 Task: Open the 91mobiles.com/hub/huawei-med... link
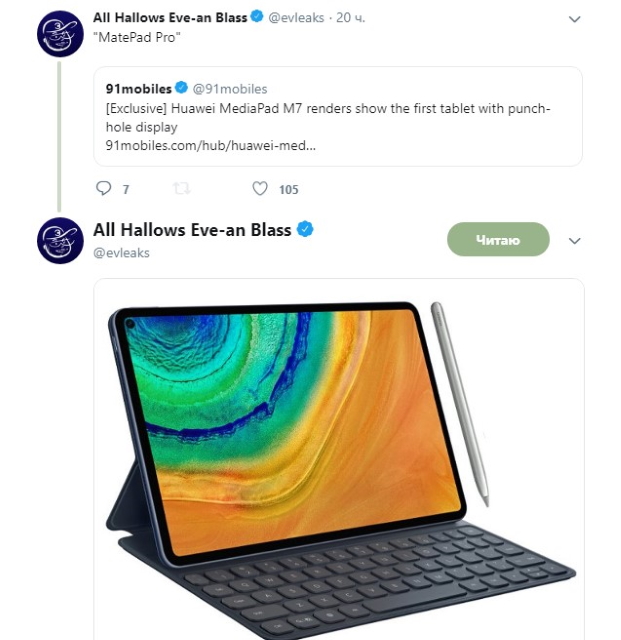coord(210,145)
